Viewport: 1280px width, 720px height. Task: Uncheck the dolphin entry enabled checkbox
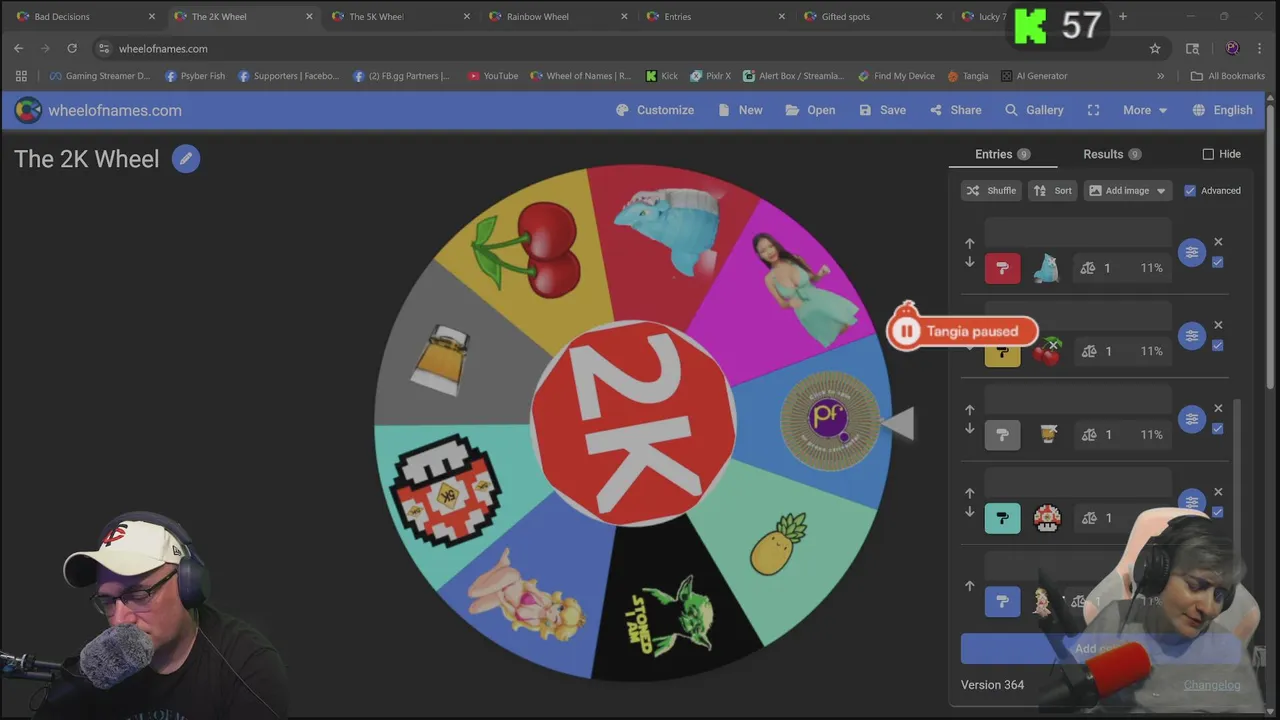click(1218, 262)
